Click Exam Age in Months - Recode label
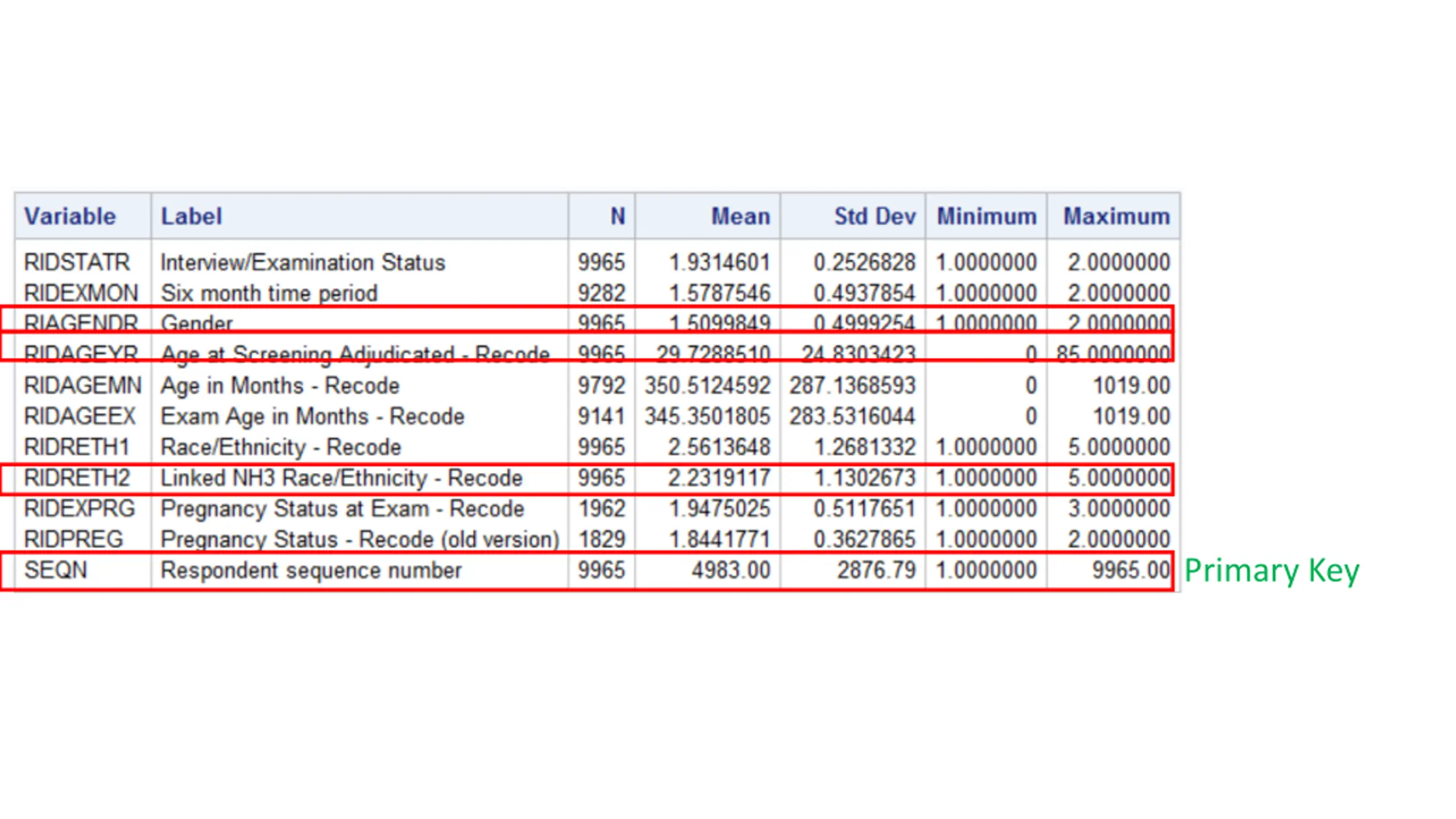The width and height of the screenshot is (1456, 819). 312,416
